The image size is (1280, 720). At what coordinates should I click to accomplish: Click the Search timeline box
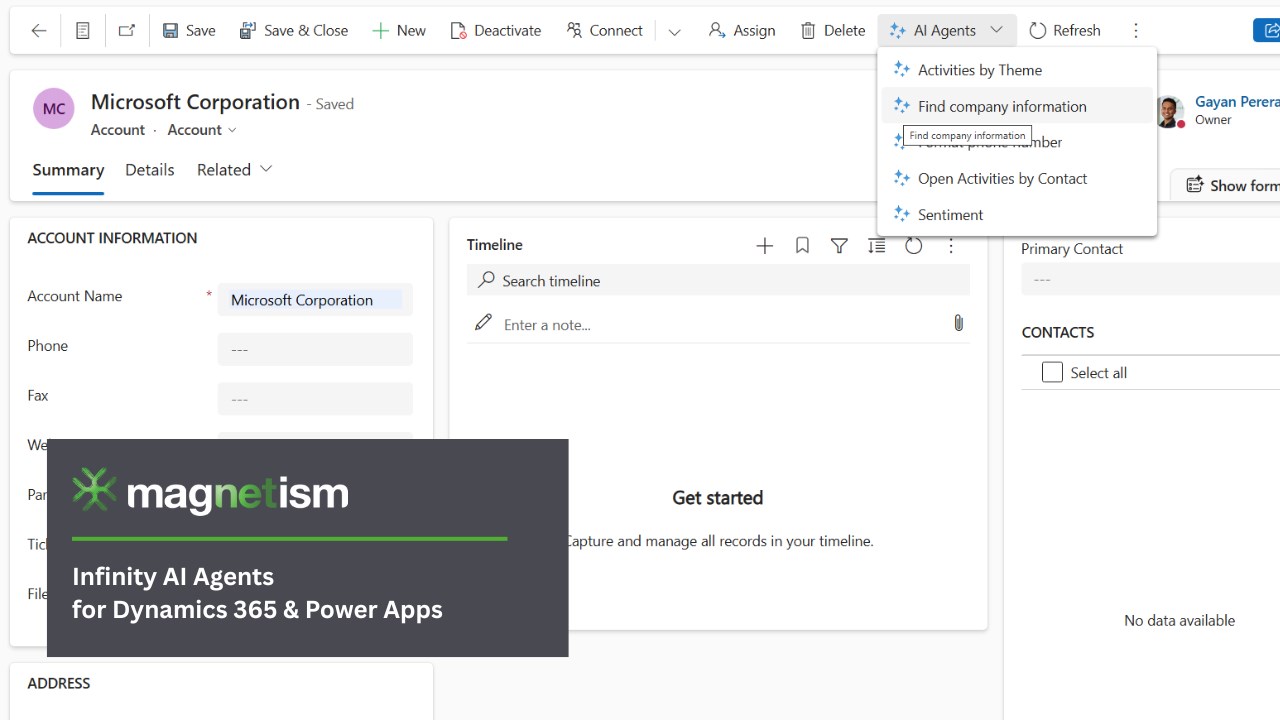(718, 281)
